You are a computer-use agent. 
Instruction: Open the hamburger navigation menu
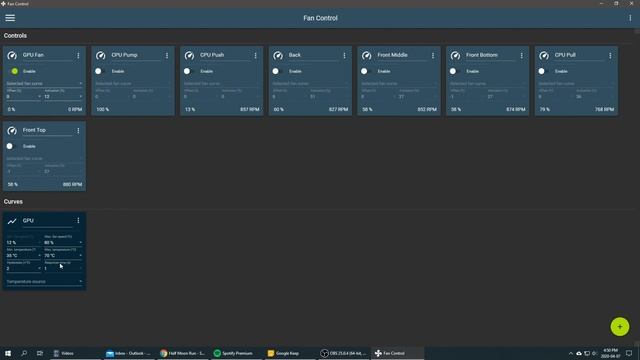10,18
